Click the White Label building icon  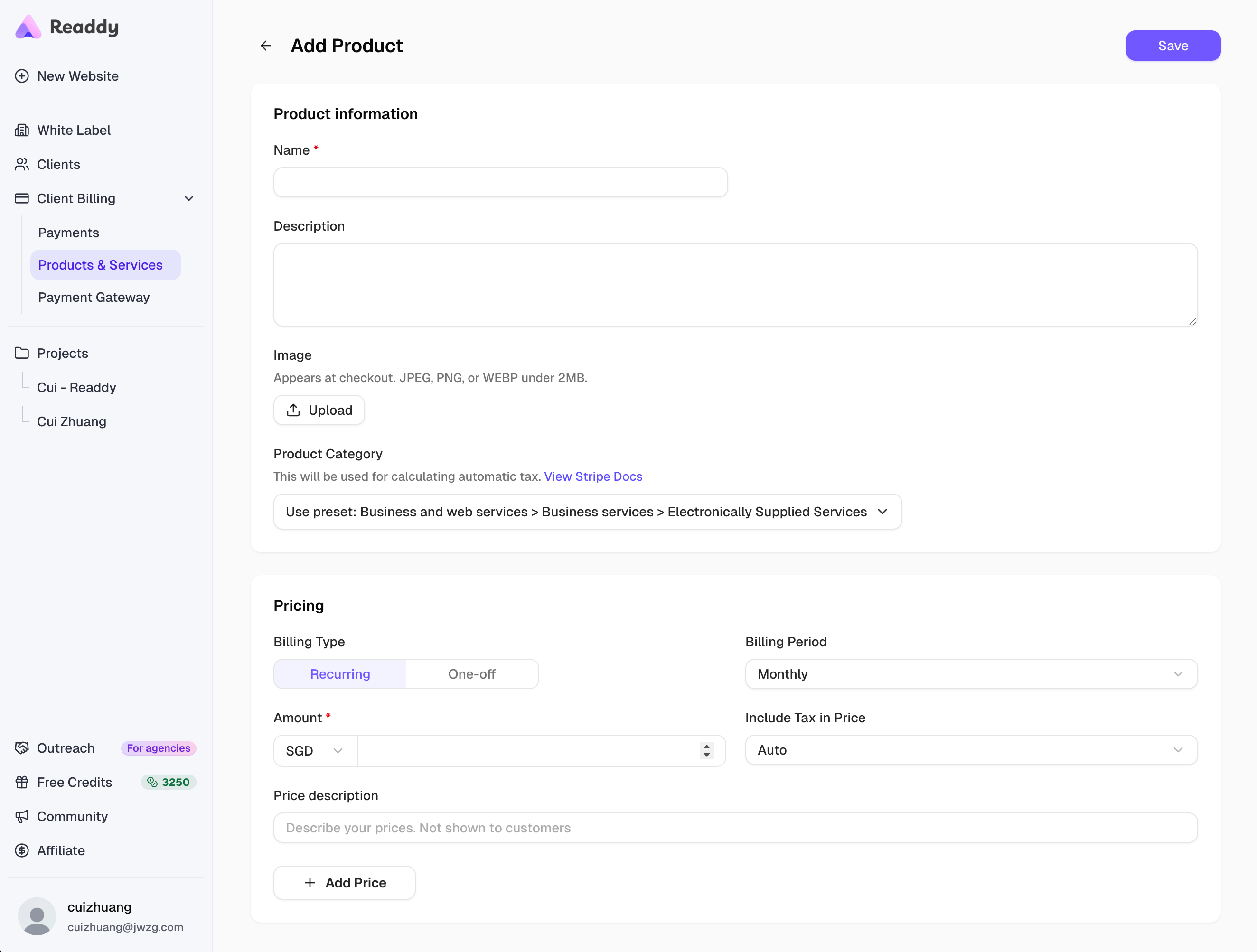(x=21, y=130)
